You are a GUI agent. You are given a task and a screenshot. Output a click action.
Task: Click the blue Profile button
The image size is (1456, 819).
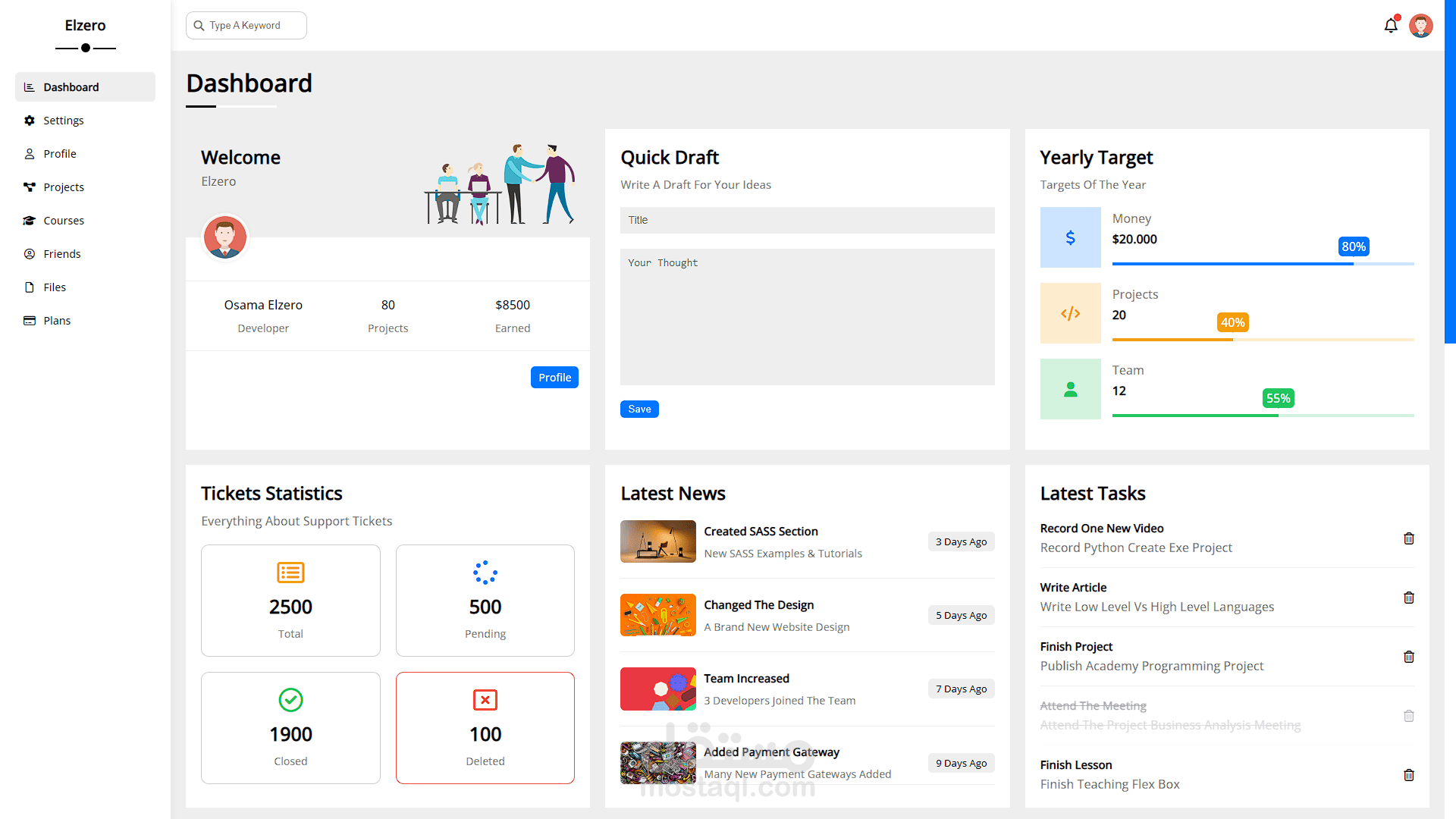pos(554,378)
